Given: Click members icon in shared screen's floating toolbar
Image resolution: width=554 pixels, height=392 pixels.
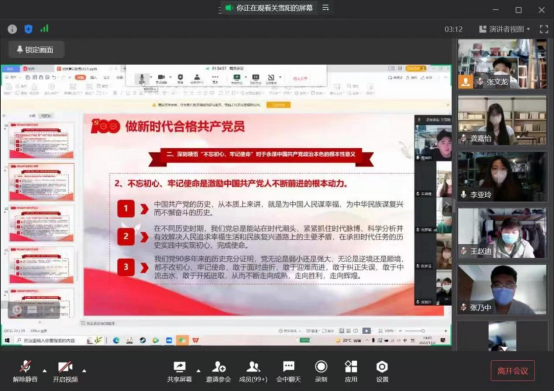Looking at the screenshot, I should [x=197, y=78].
